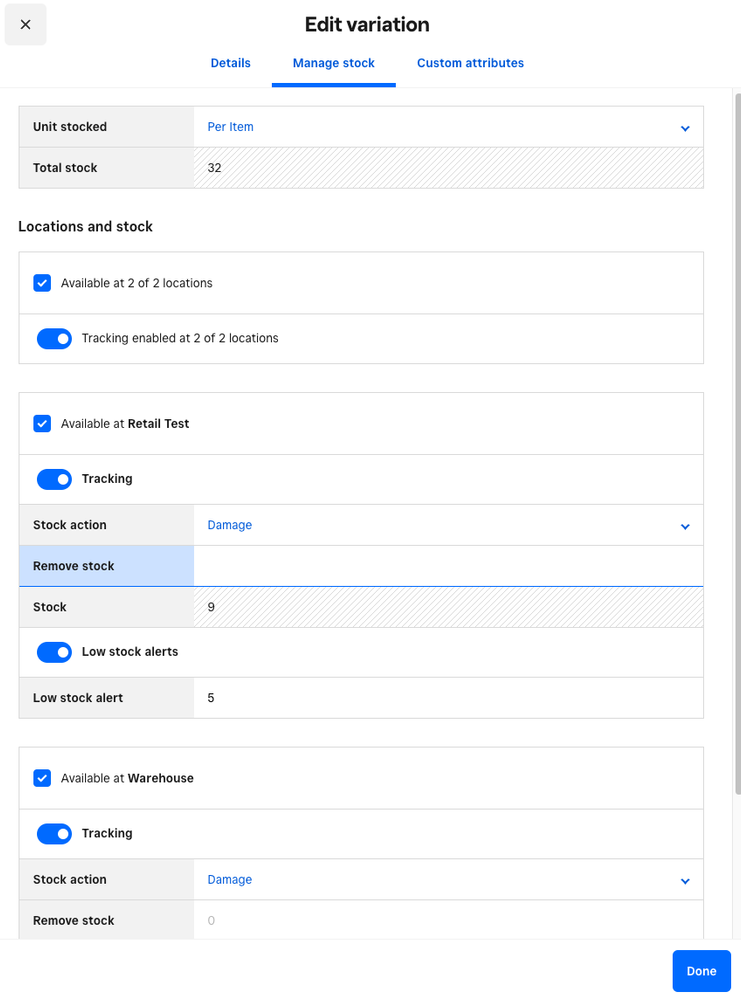Select the Manage stock tab

(333, 63)
